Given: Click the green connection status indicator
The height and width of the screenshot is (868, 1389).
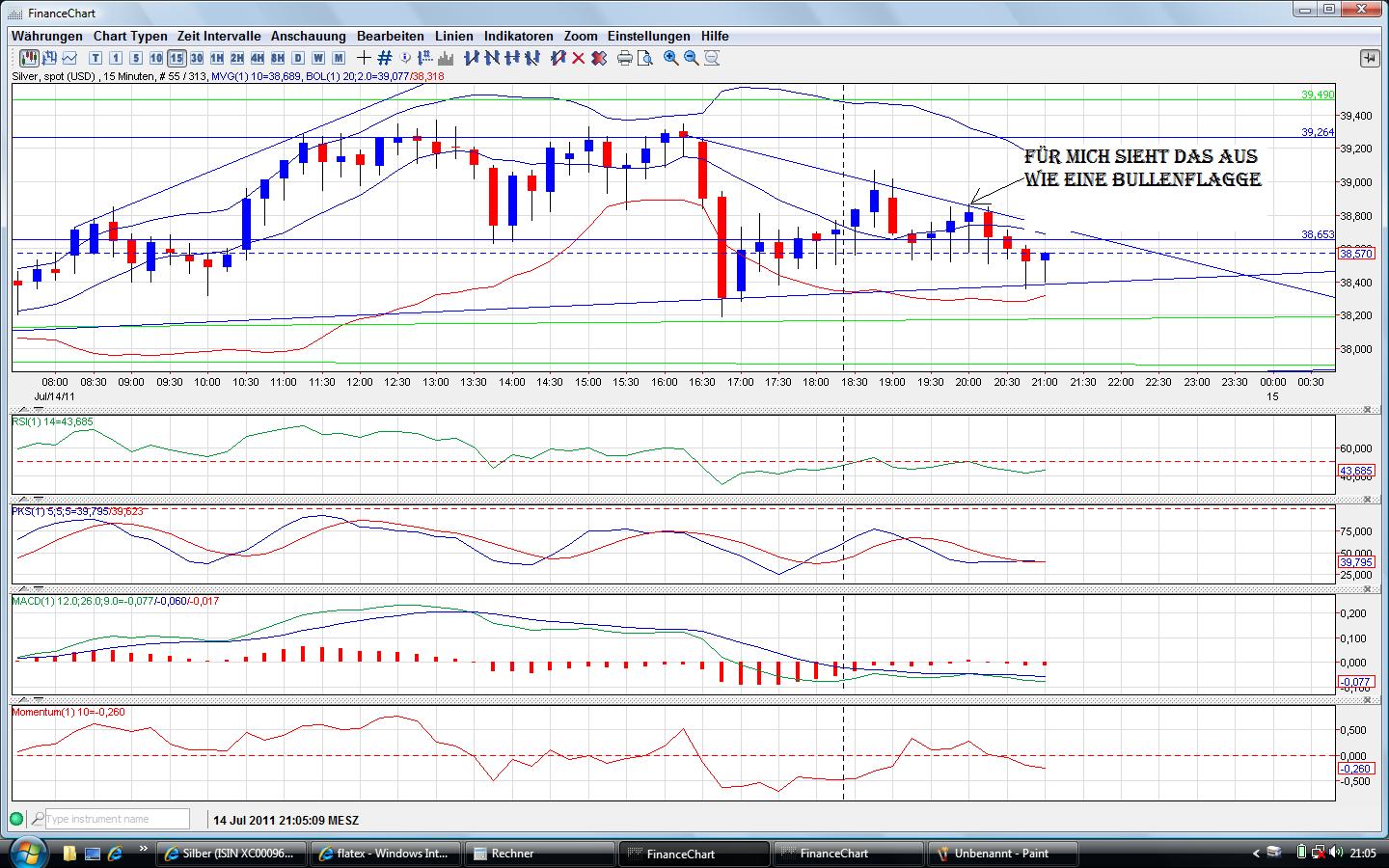Looking at the screenshot, I should click(x=16, y=819).
